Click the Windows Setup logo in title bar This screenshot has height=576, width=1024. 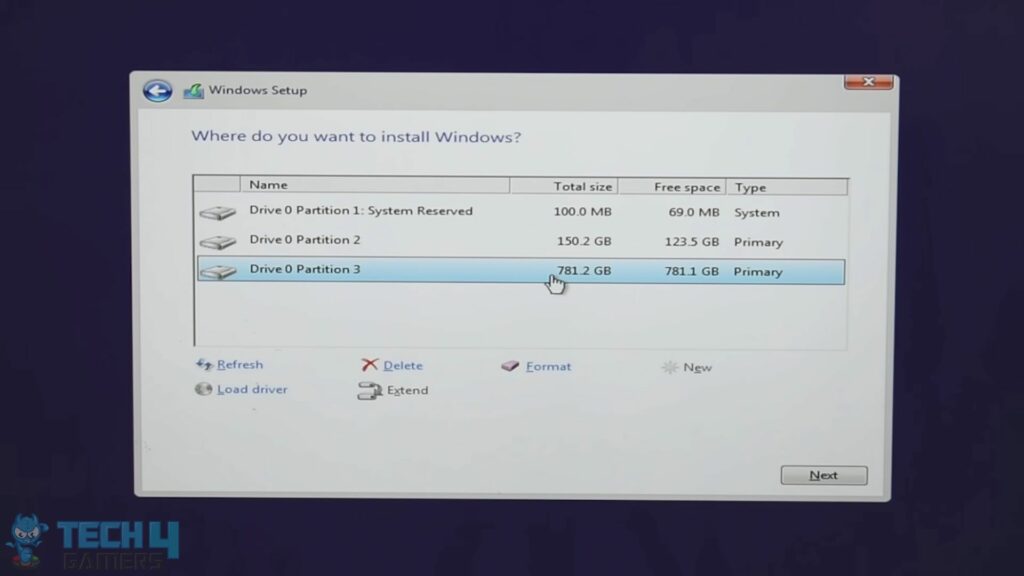click(x=196, y=90)
